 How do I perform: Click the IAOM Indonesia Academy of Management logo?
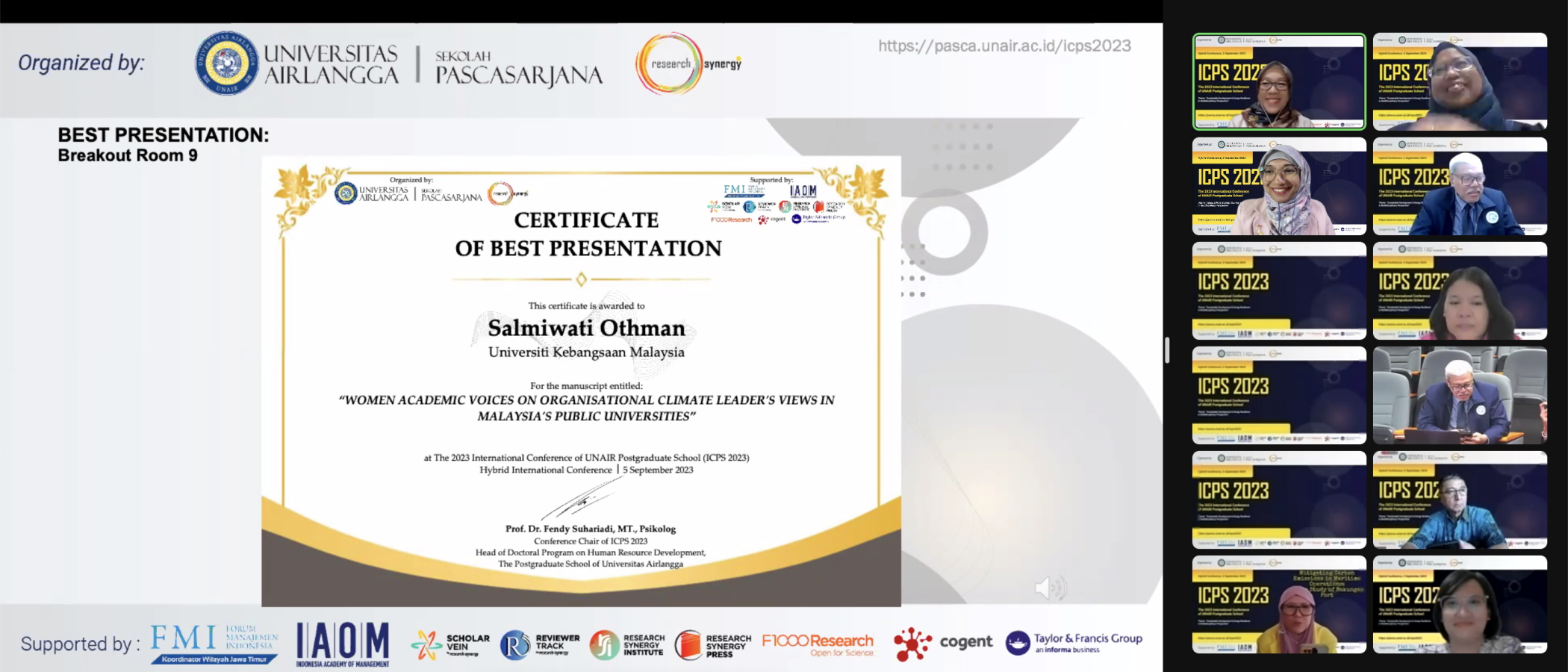click(x=343, y=644)
